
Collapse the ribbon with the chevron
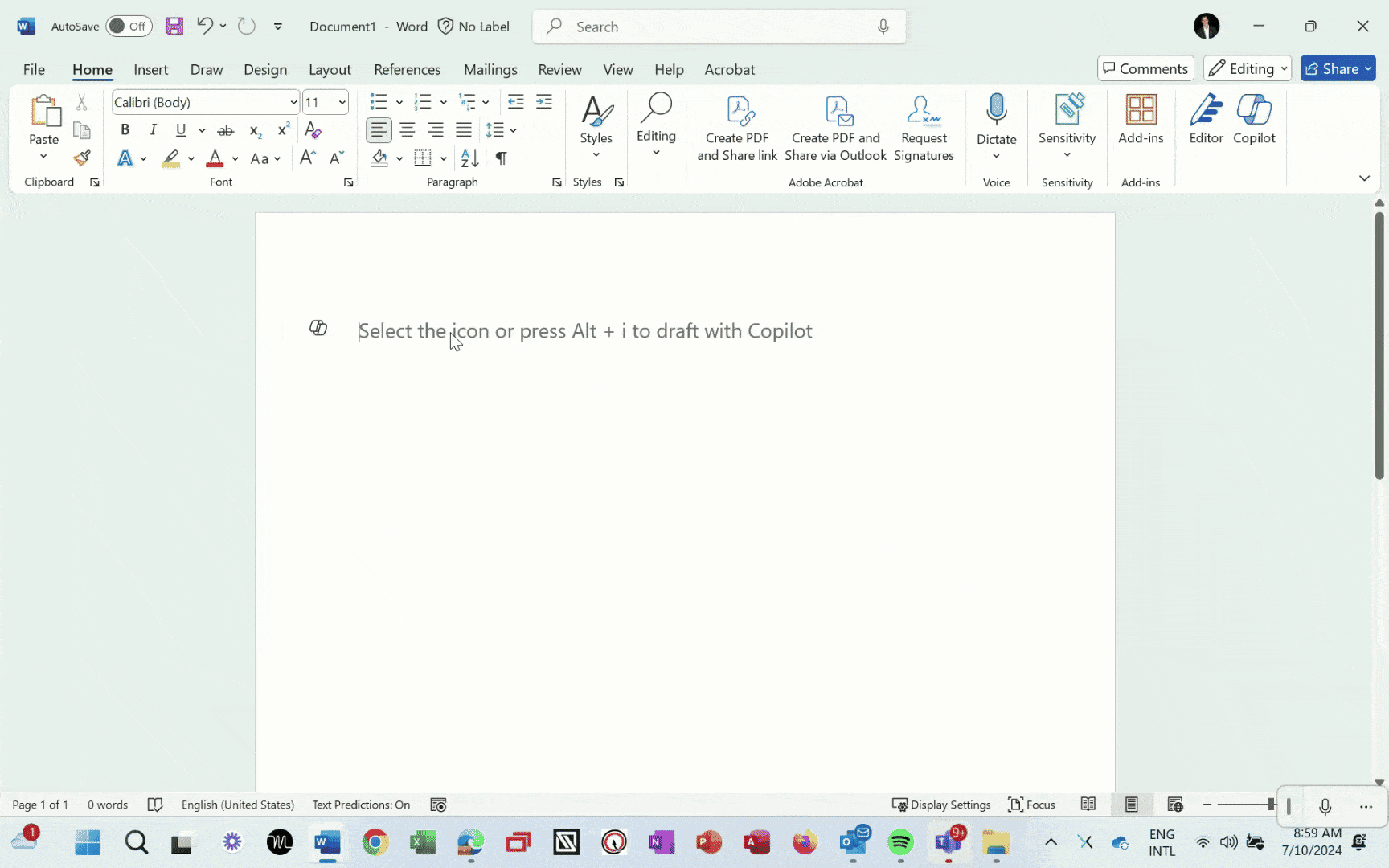click(x=1364, y=178)
